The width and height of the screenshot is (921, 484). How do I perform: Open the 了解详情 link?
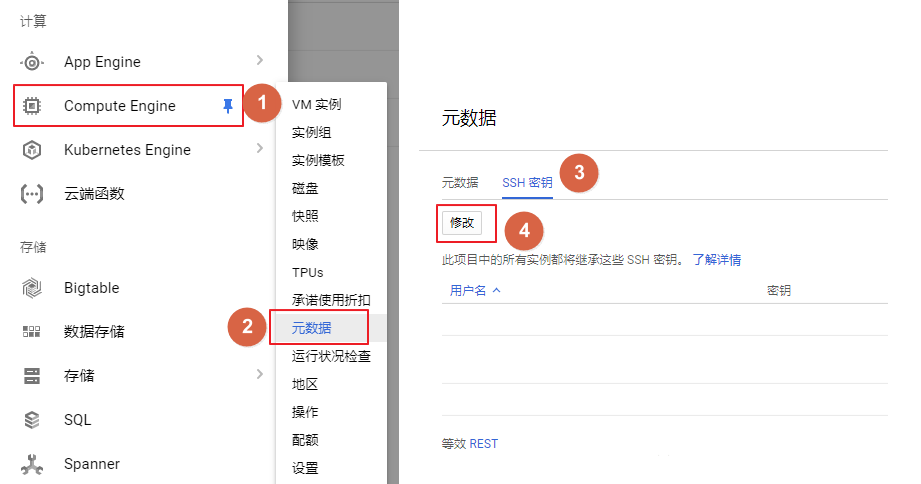coord(717,260)
